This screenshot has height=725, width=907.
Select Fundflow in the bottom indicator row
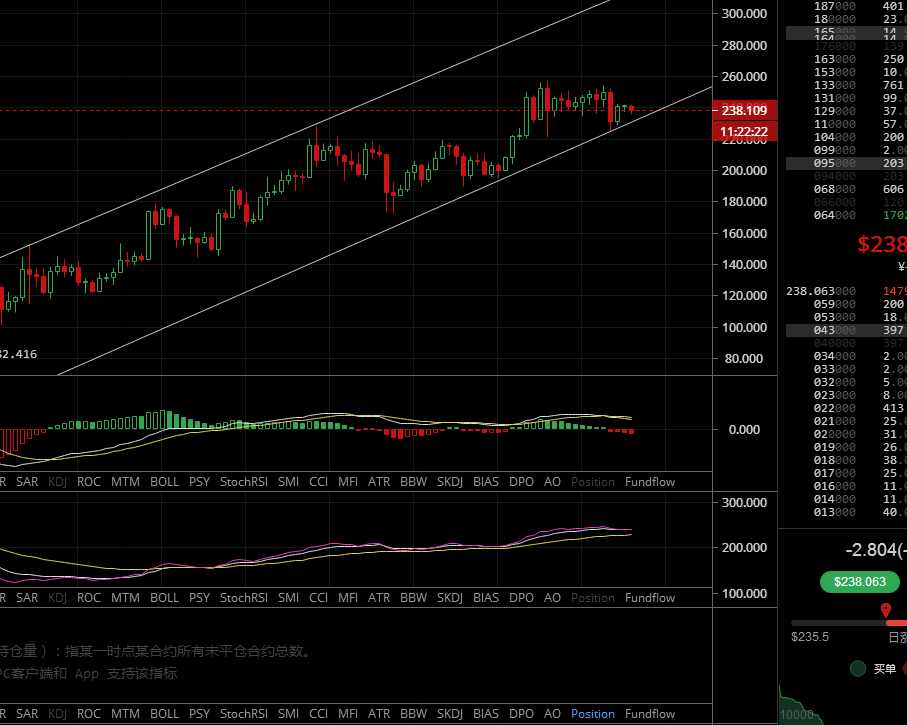point(649,714)
